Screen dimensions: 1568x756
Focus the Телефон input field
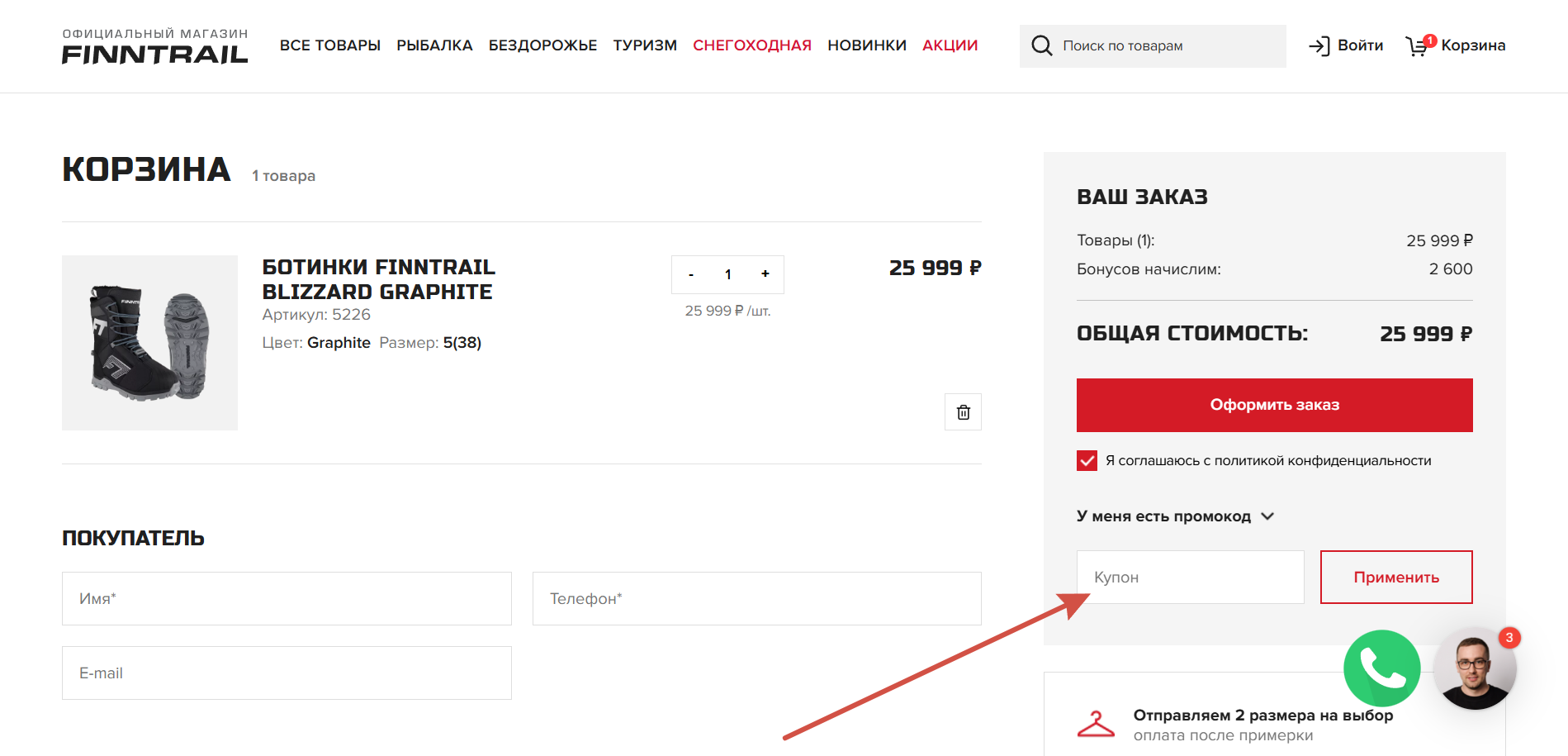756,598
